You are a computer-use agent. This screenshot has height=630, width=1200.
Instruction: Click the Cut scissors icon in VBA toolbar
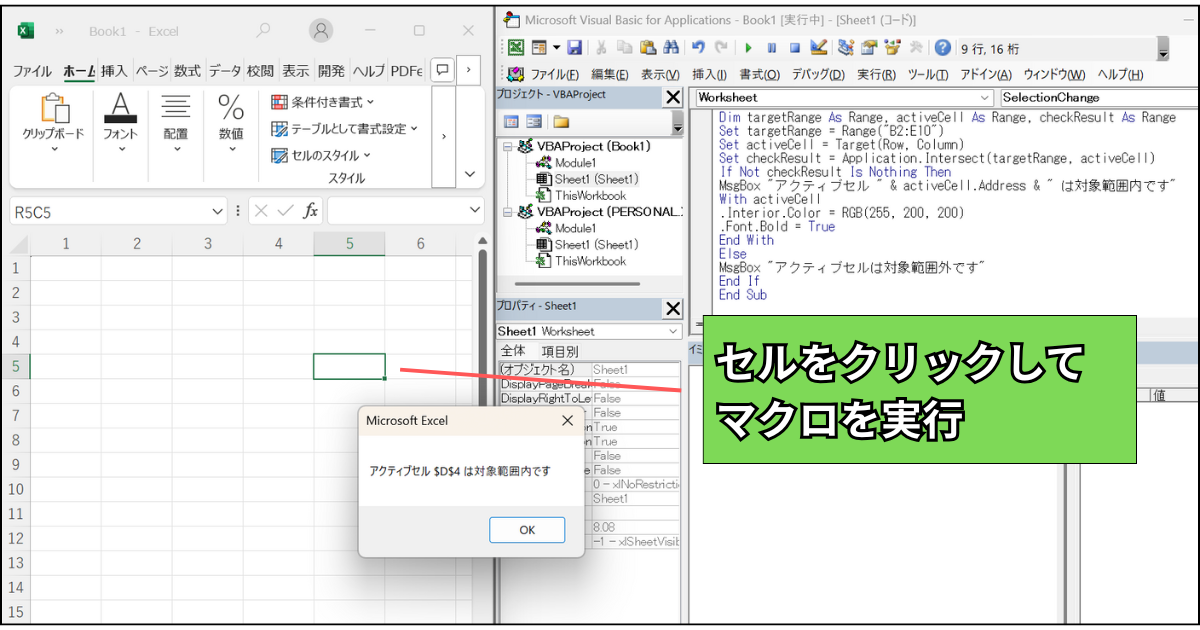click(x=602, y=47)
